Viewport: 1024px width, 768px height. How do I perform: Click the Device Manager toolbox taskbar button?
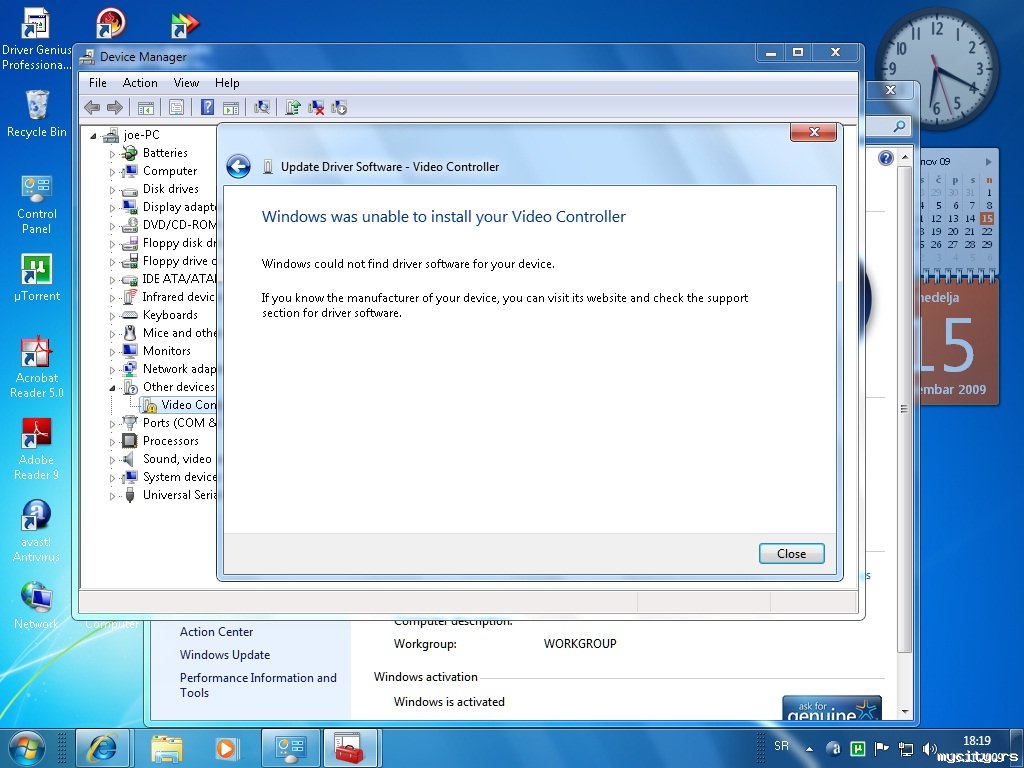pyautogui.click(x=349, y=748)
